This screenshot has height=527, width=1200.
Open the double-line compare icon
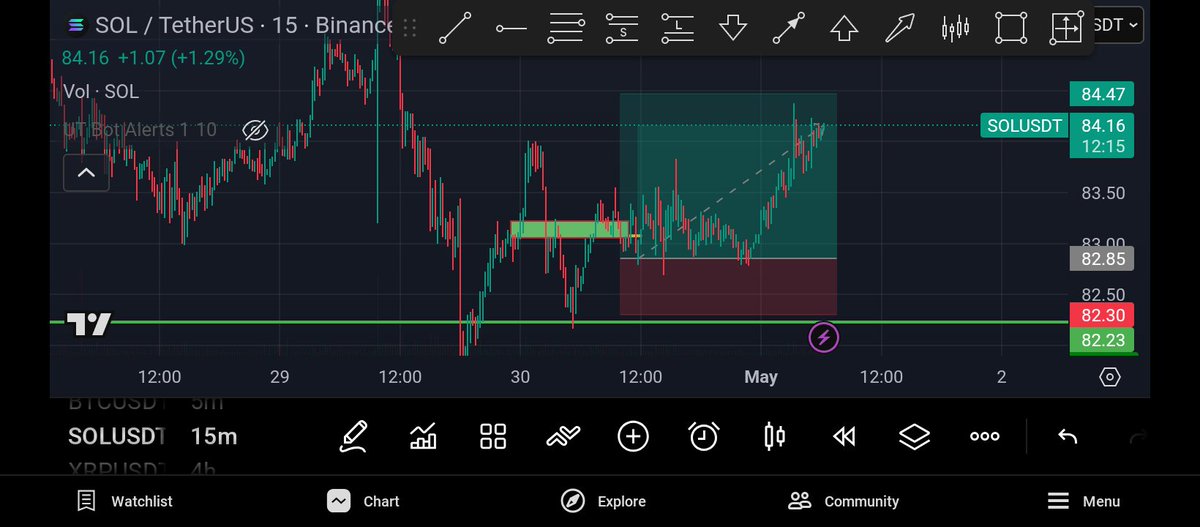point(563,436)
